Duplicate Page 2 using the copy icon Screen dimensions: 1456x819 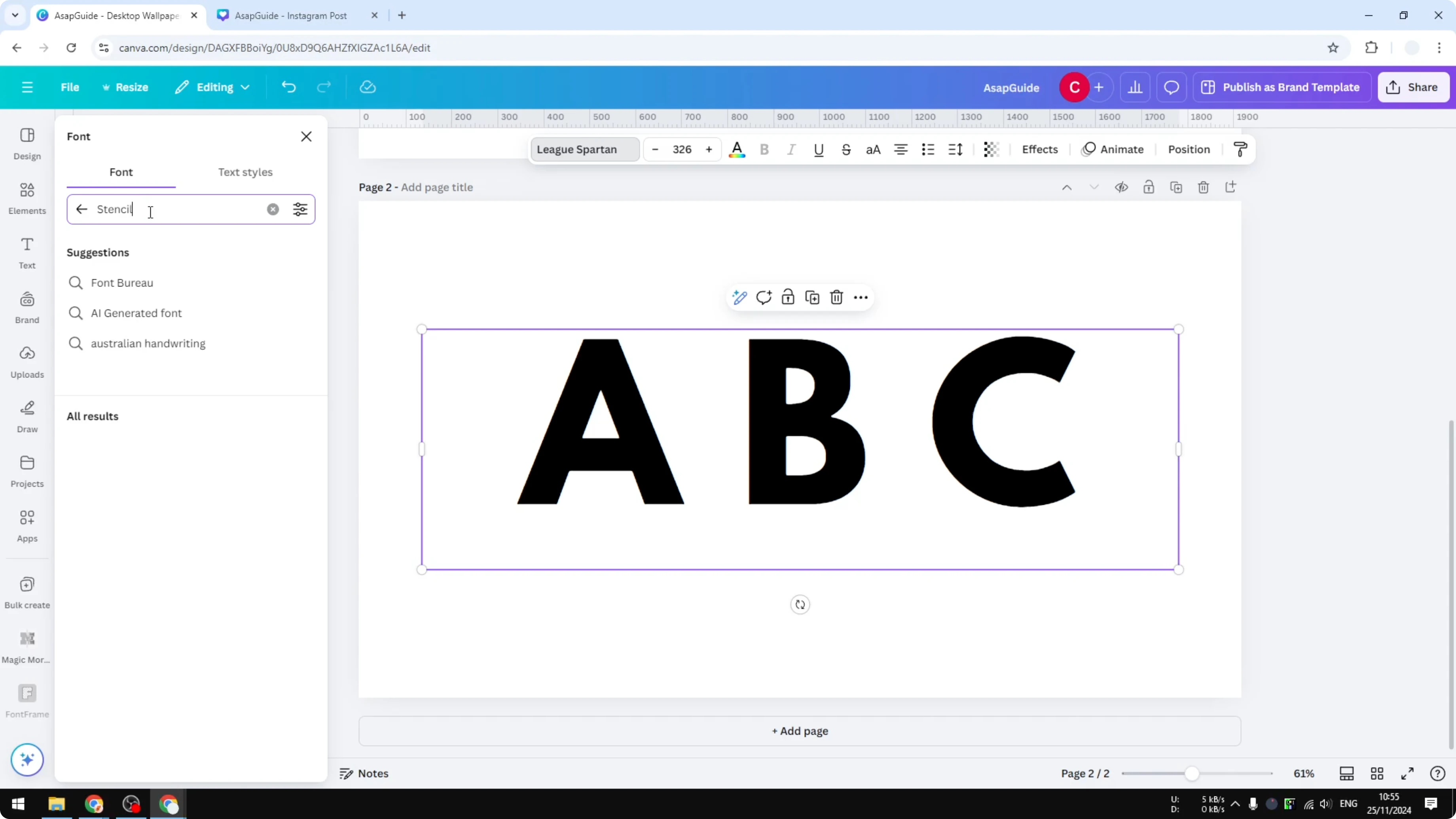1176,187
